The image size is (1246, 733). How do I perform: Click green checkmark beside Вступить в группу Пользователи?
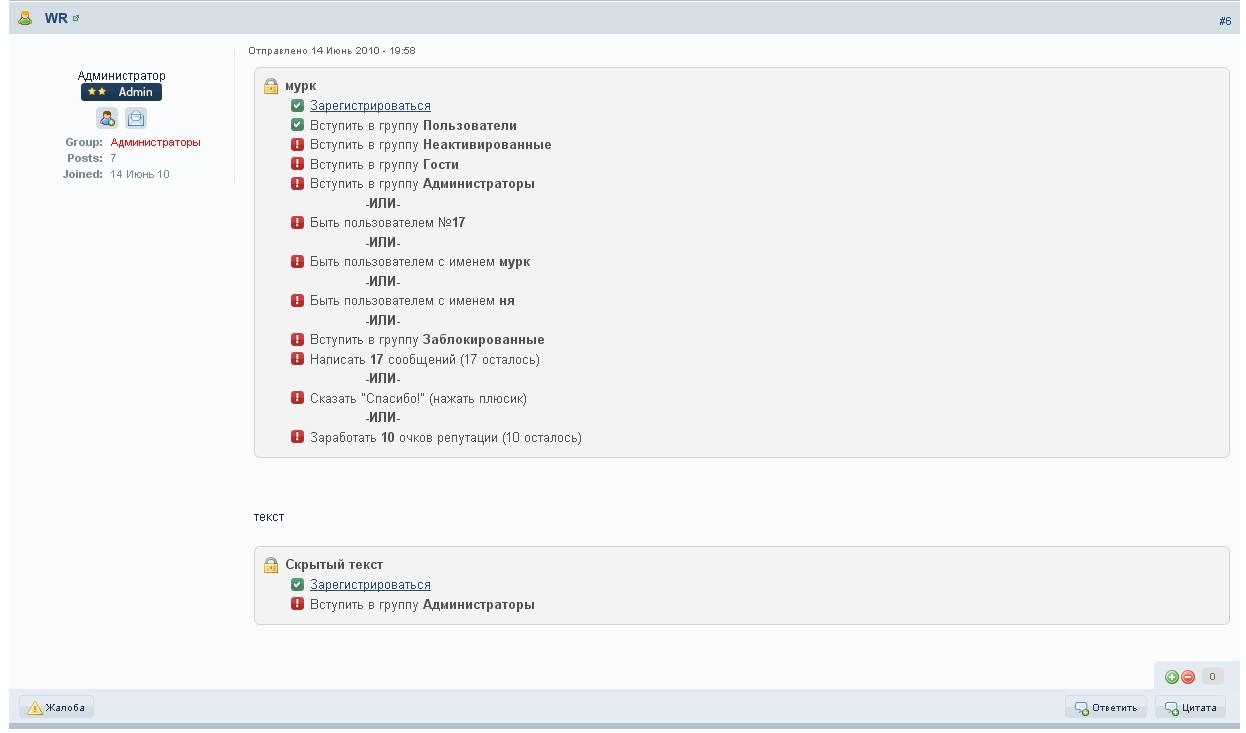click(x=297, y=125)
